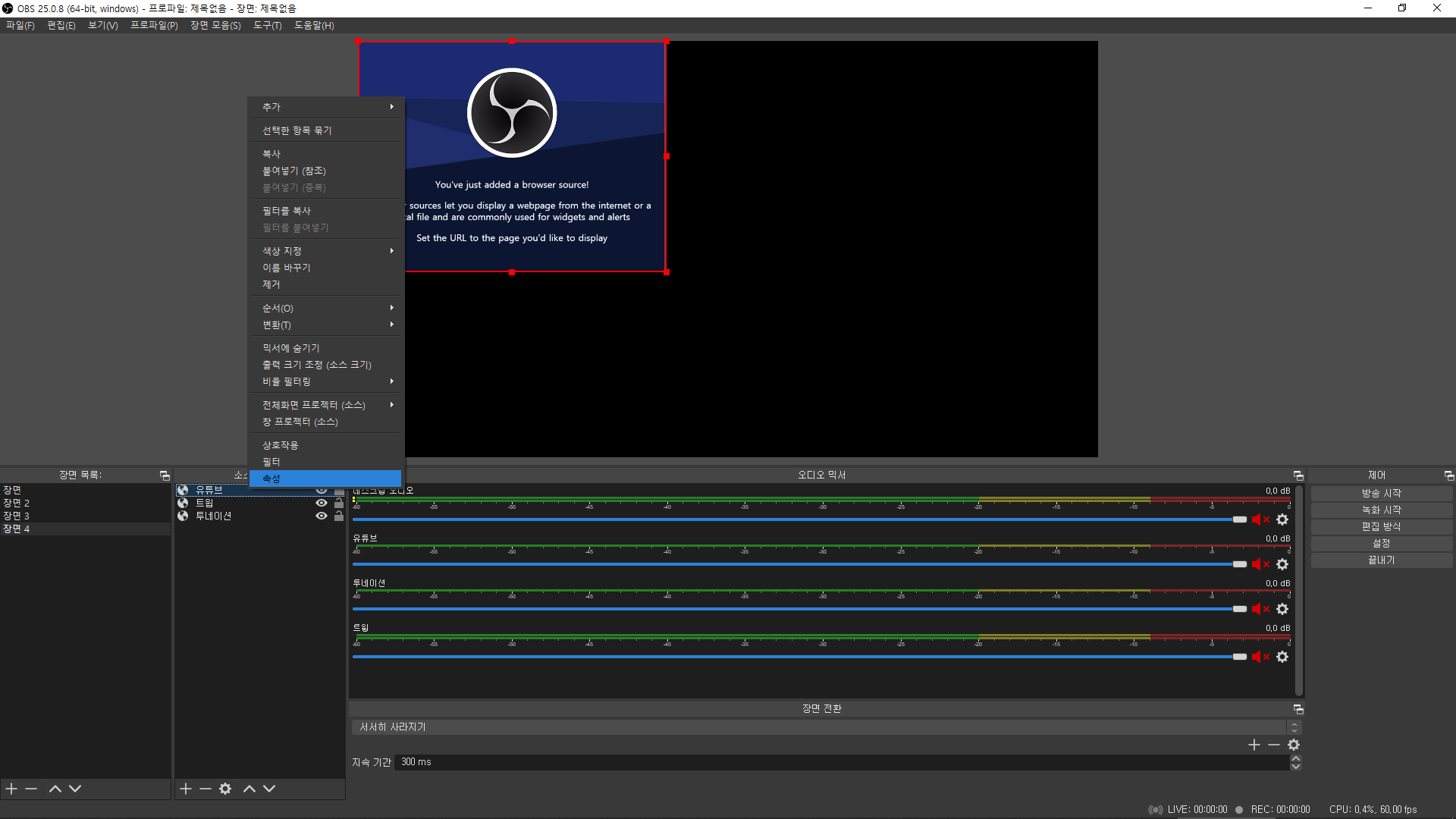Click the 방송 시작 button
Image resolution: width=1456 pixels, height=819 pixels.
(x=1381, y=493)
